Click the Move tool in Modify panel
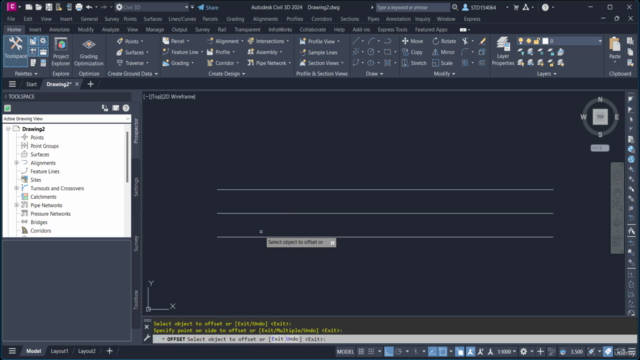The height and width of the screenshot is (360, 640). click(413, 41)
